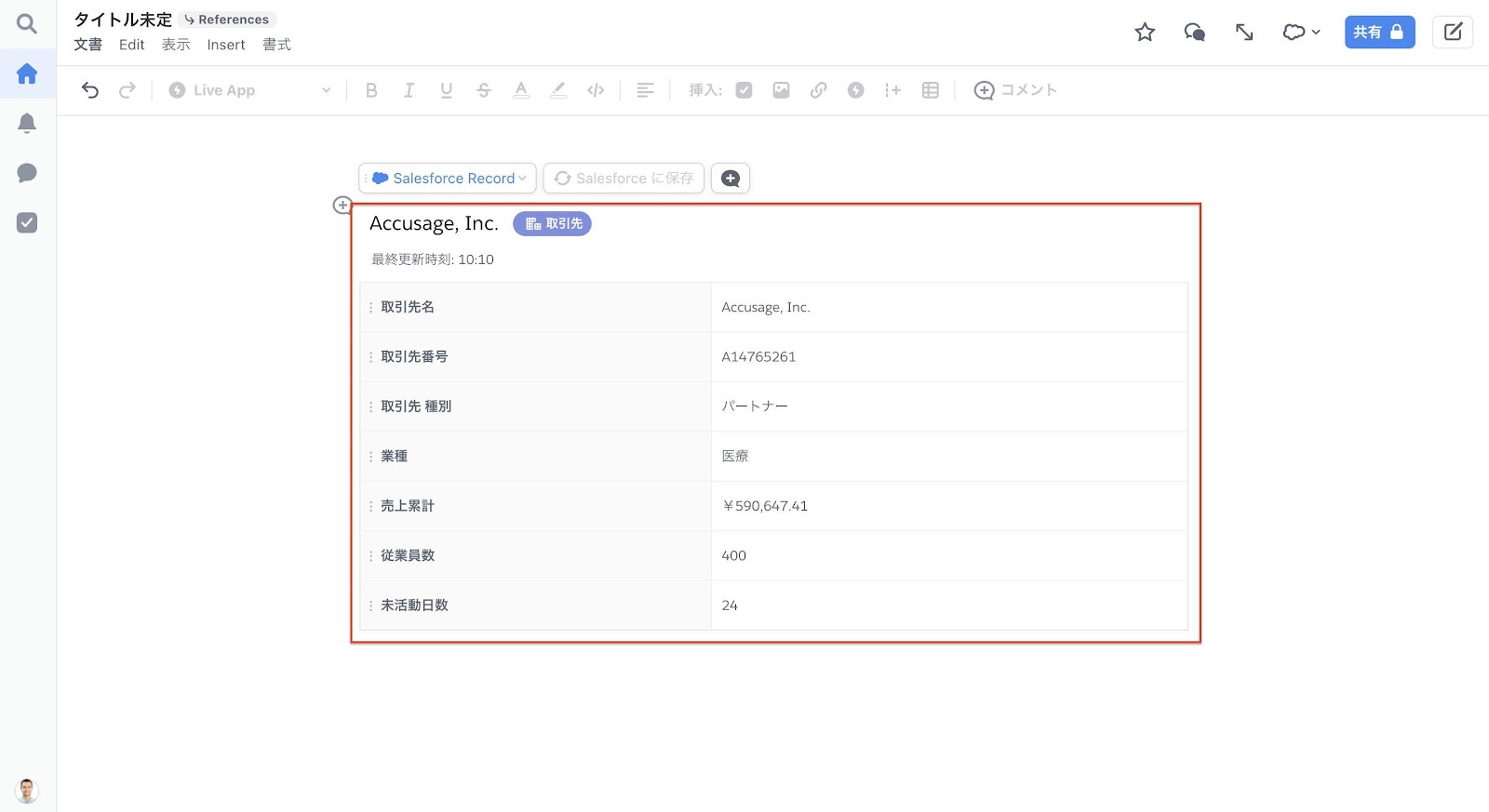Toggle underline formatting
This screenshot has width=1489, height=812.
tap(447, 90)
